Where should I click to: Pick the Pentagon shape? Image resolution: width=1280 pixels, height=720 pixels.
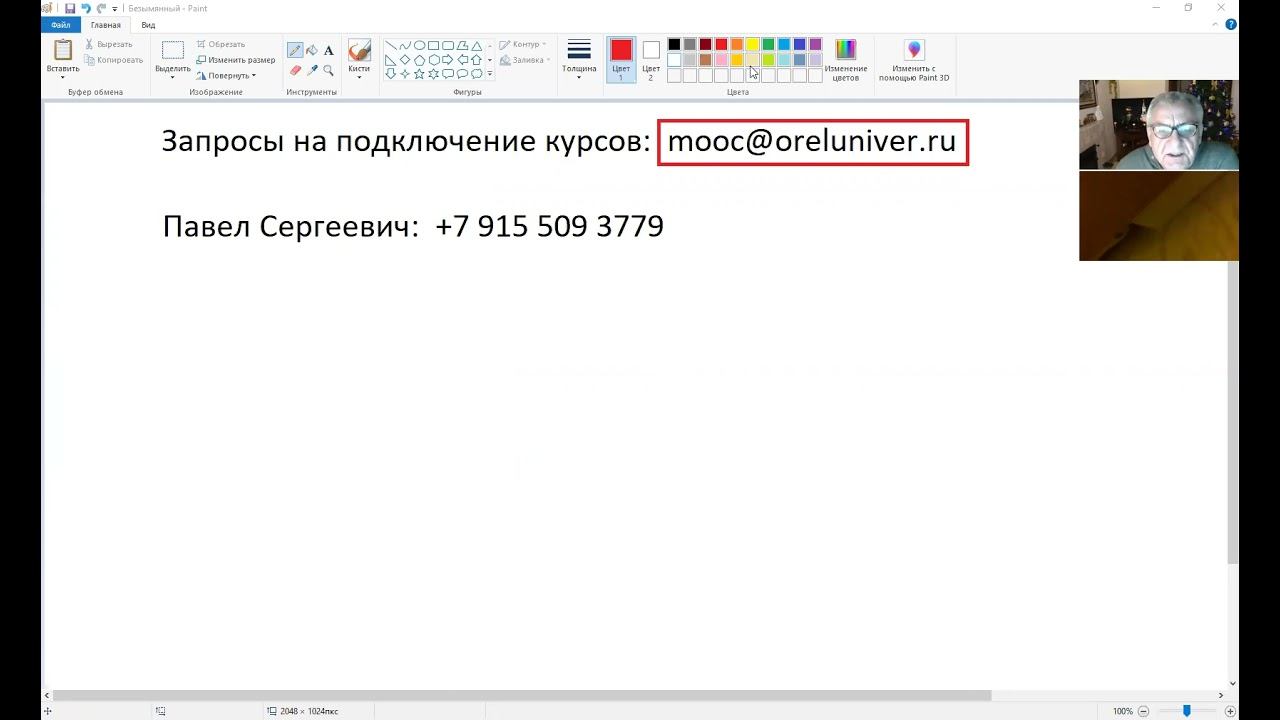pos(420,60)
